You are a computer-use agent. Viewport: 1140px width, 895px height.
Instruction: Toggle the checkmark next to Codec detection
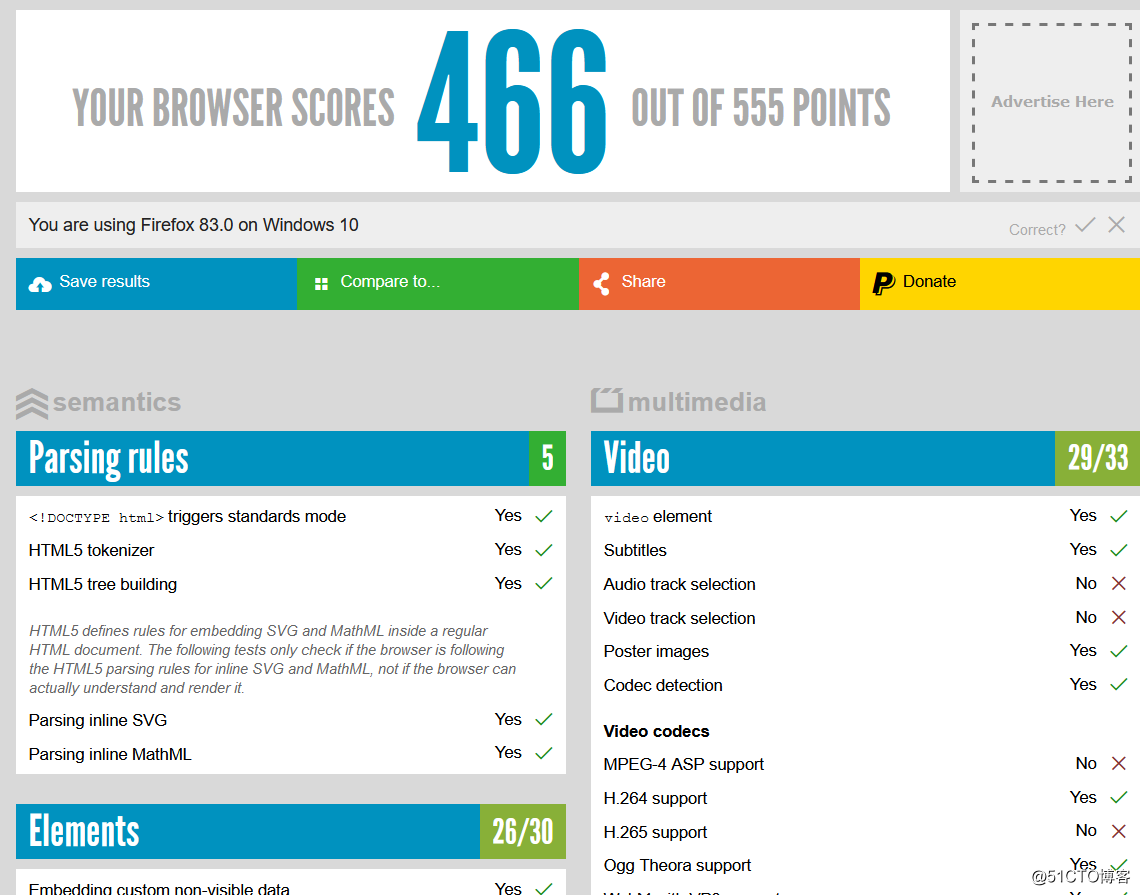[x=1119, y=684]
